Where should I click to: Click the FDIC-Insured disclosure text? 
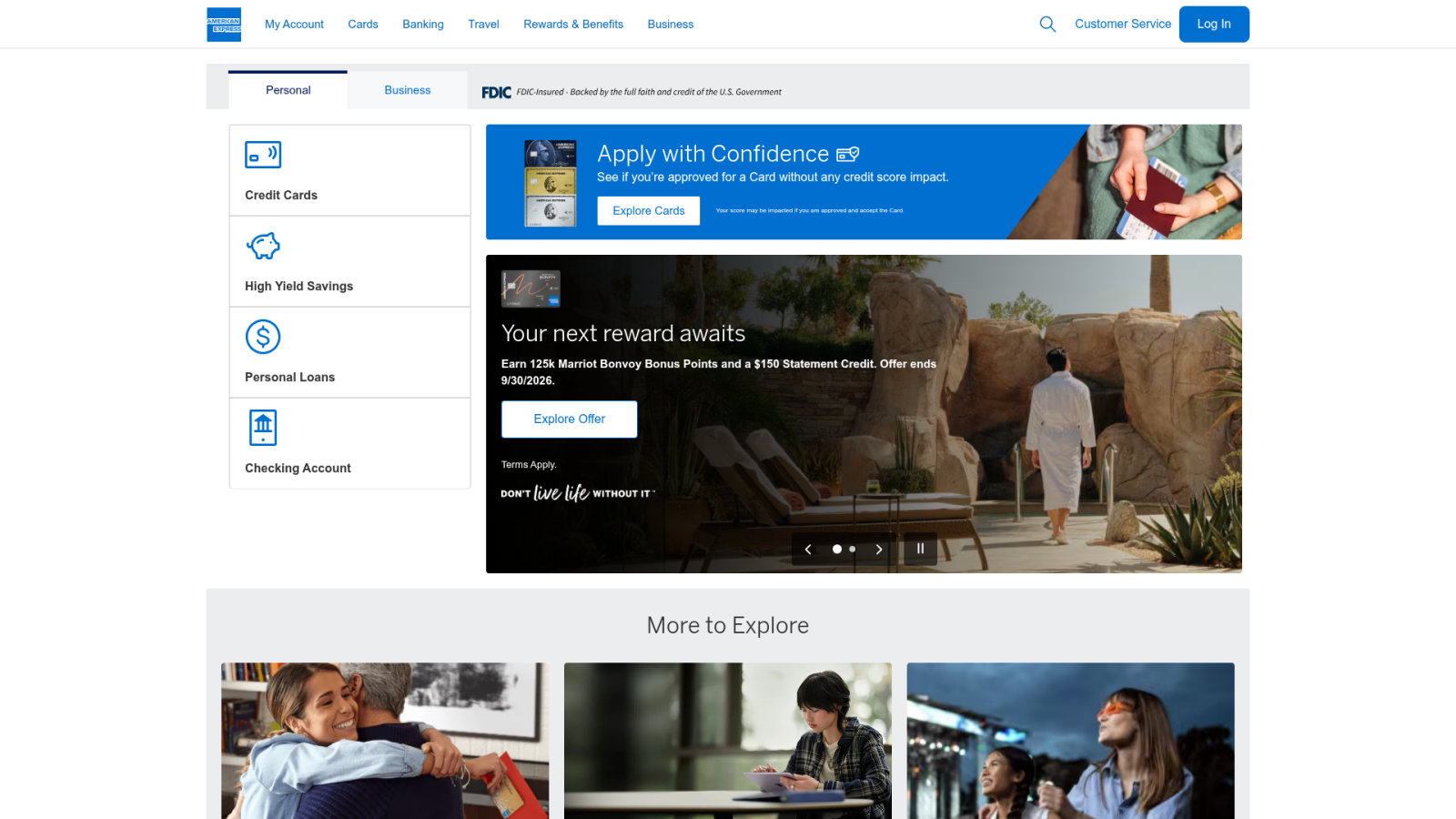(649, 92)
